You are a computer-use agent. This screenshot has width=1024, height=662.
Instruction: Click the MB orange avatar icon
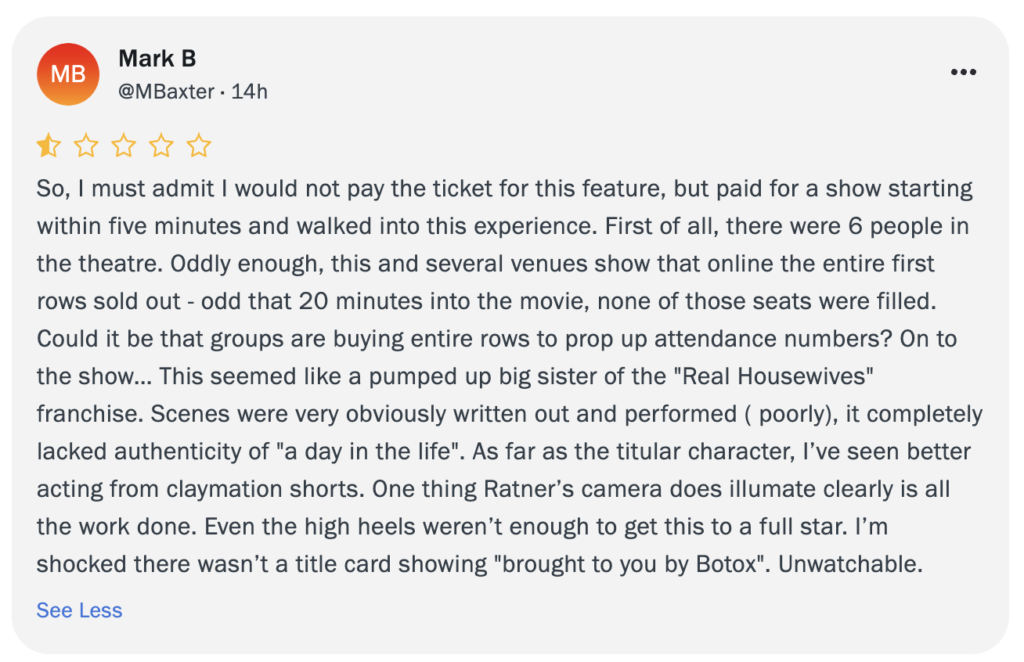(68, 74)
